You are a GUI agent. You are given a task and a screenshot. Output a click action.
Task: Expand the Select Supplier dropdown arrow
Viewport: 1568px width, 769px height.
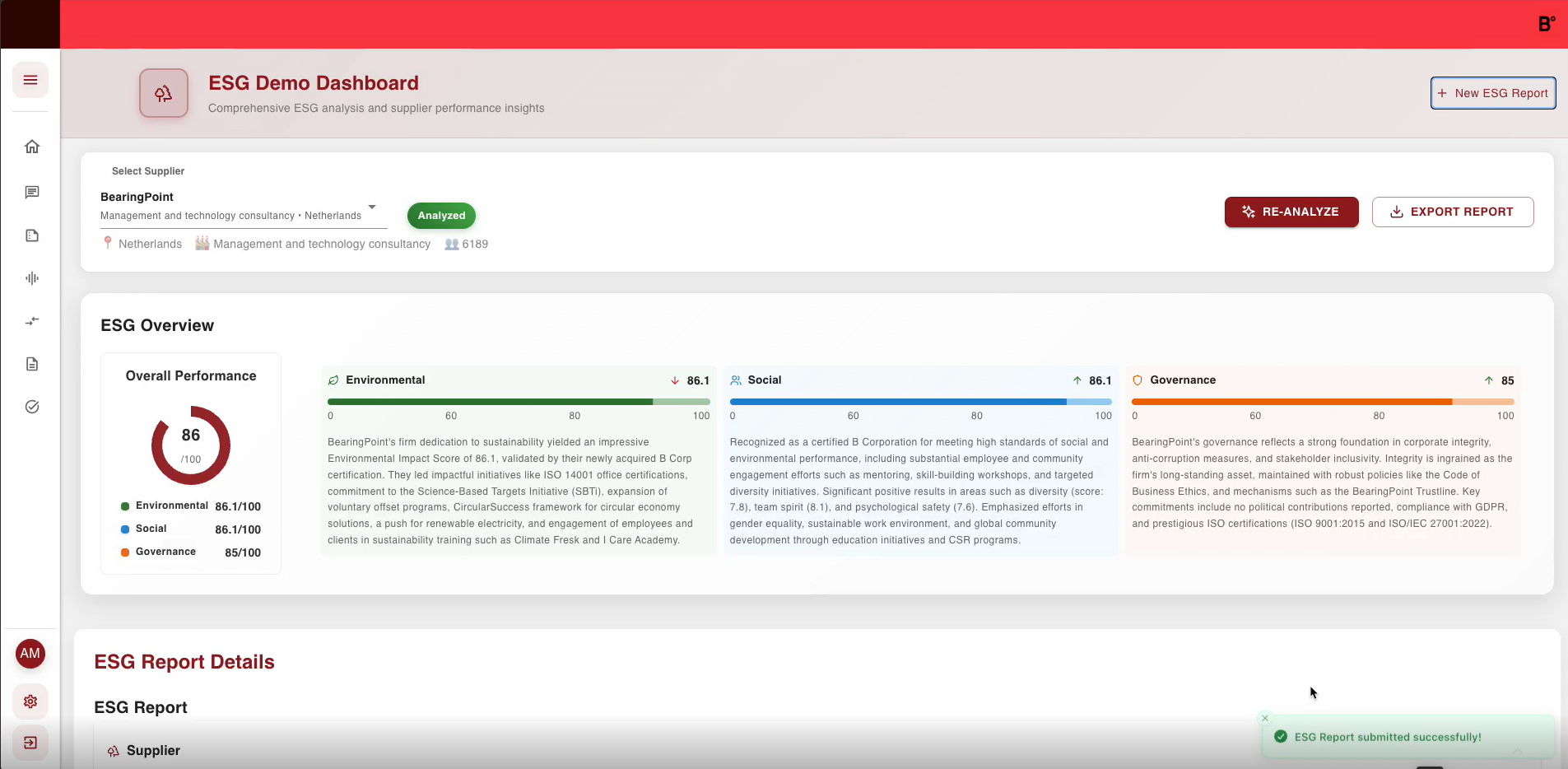tap(372, 207)
